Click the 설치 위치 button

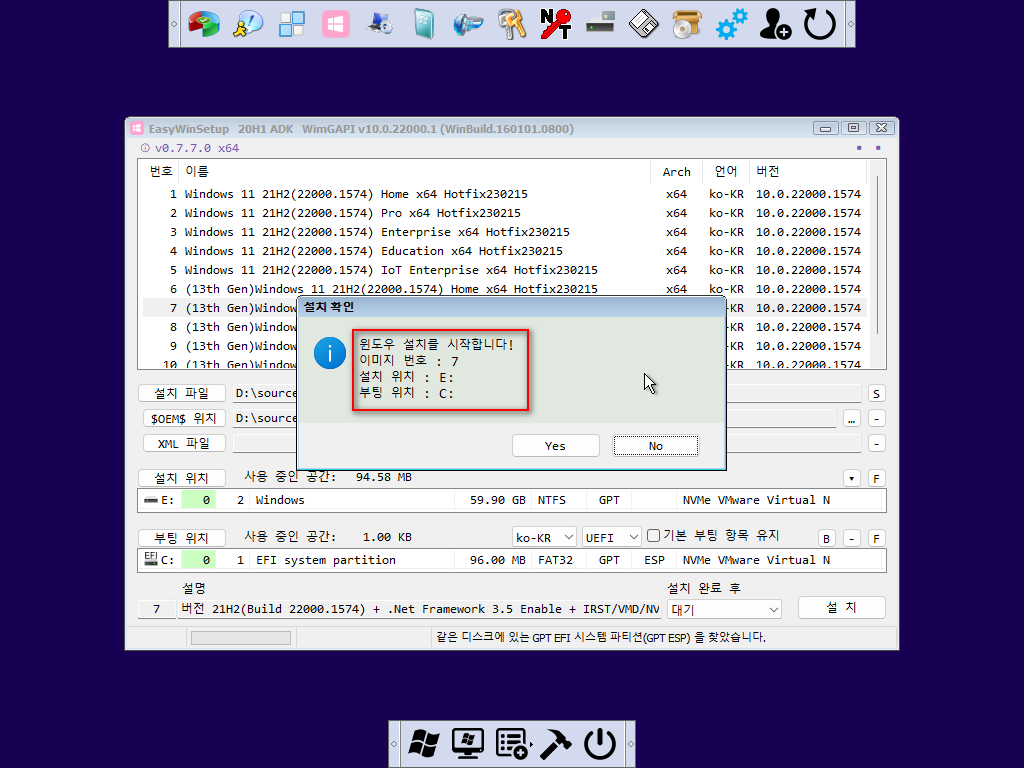[x=182, y=478]
